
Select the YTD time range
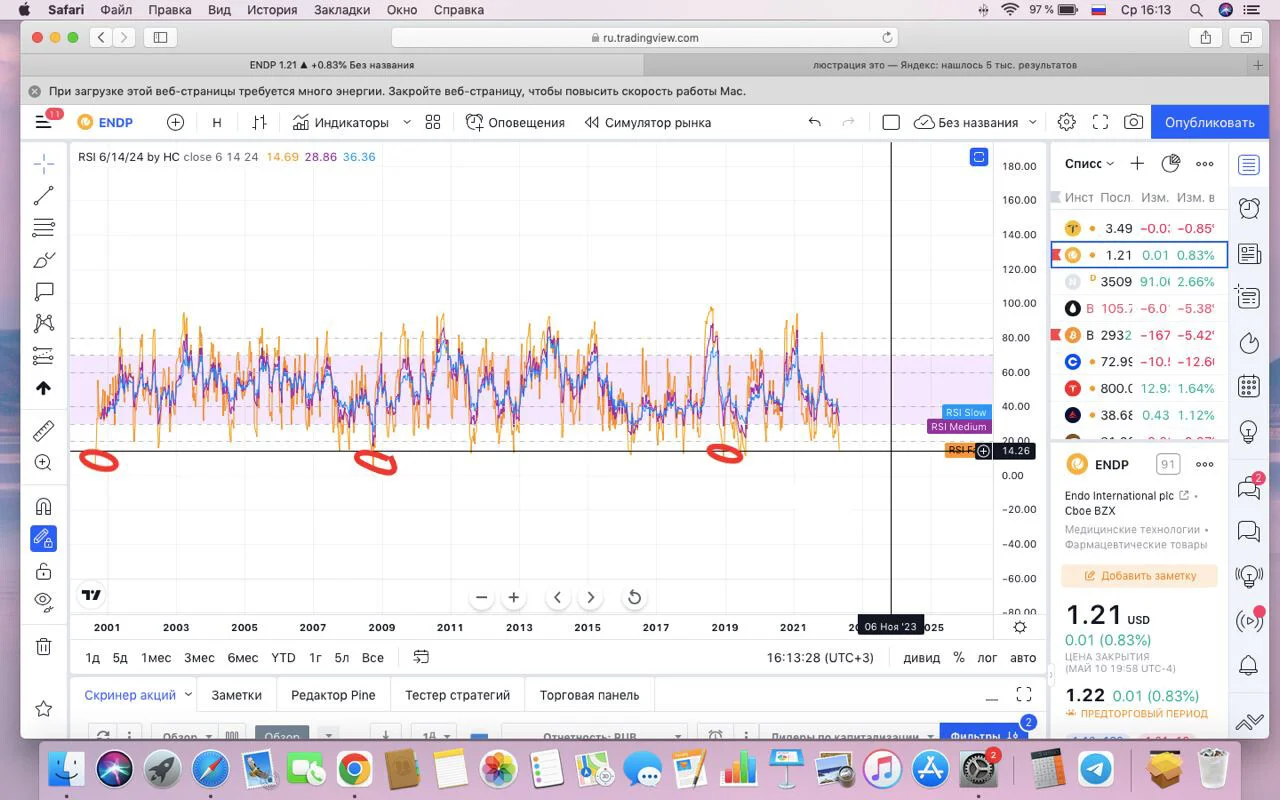(283, 657)
